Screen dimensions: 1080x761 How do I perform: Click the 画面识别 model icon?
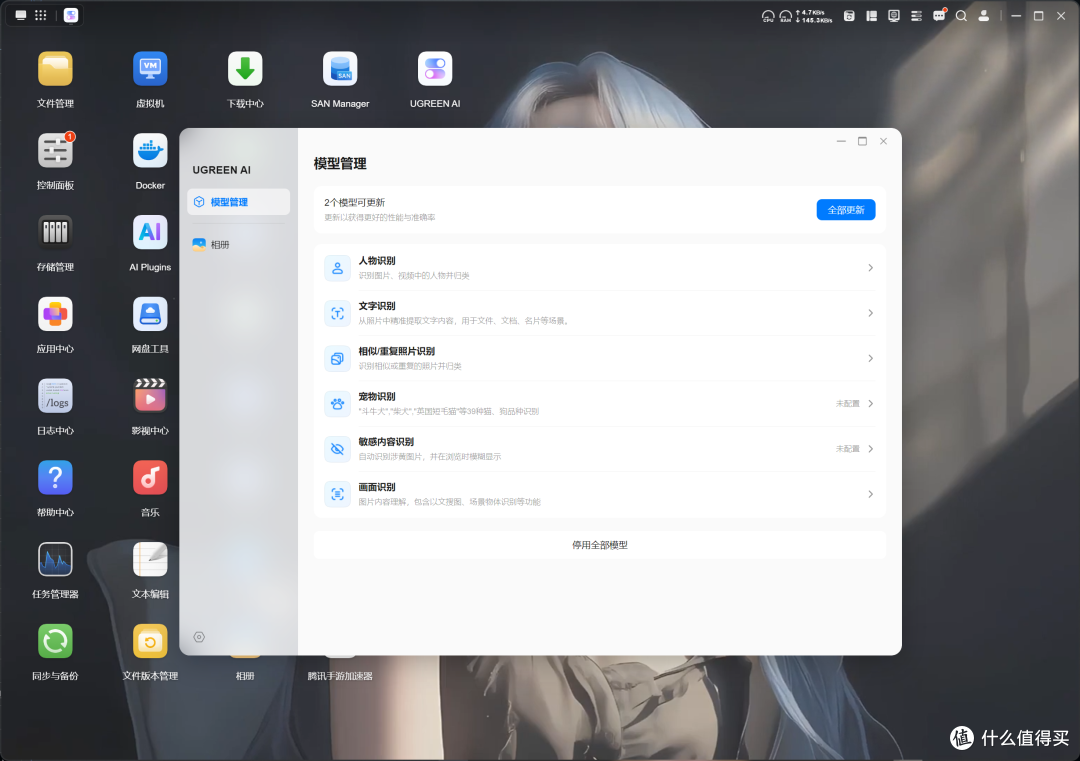pos(338,494)
